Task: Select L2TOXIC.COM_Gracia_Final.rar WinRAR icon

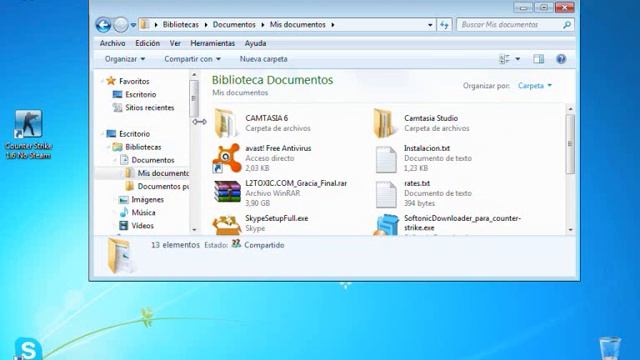Action: [x=227, y=192]
